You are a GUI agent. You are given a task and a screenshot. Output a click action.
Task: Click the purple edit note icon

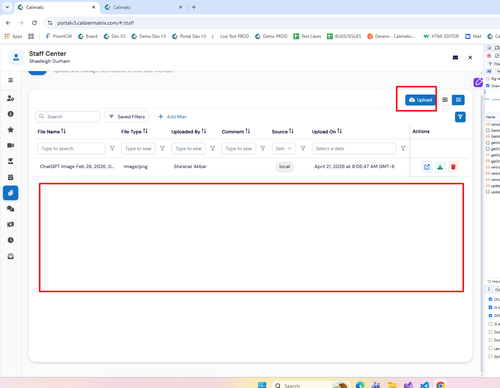[x=478, y=82]
